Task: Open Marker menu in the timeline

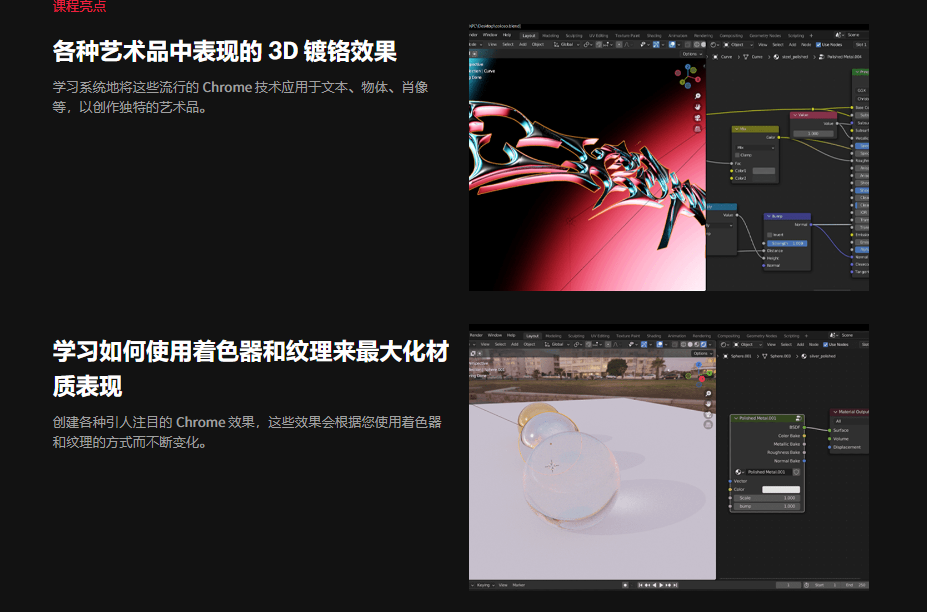Action: 518,585
